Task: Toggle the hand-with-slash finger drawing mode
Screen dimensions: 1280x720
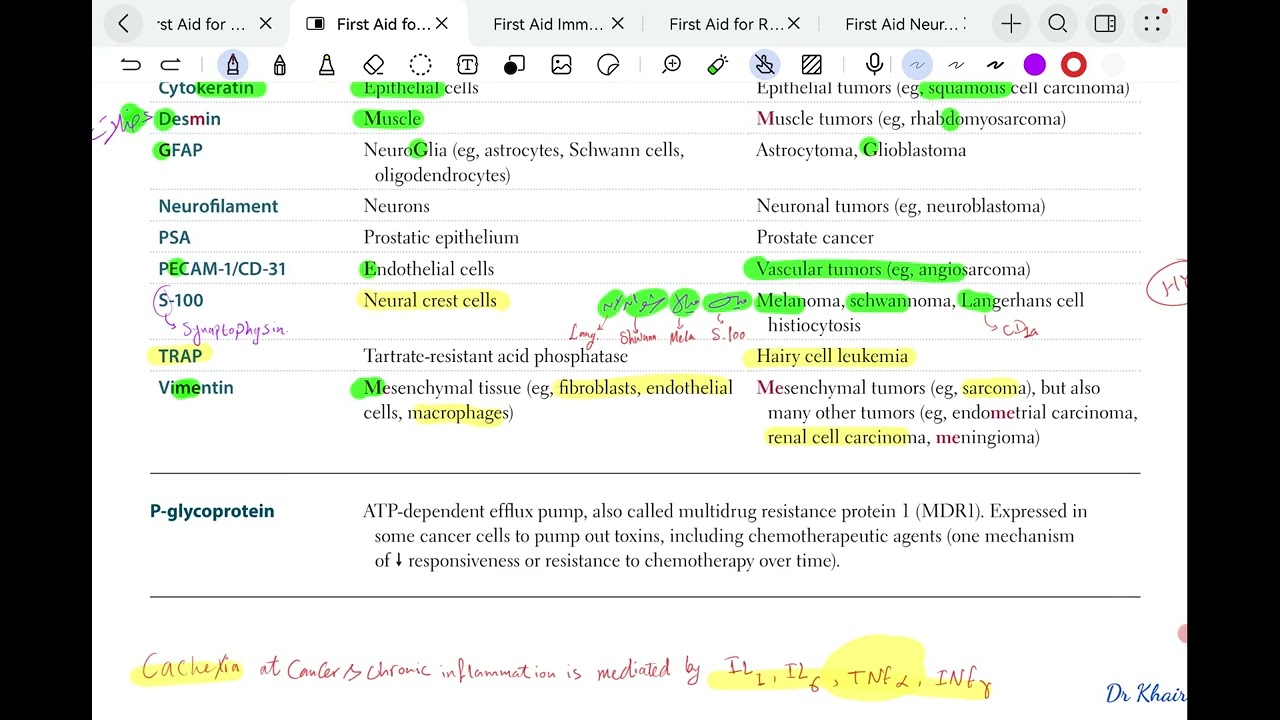Action: coord(765,65)
